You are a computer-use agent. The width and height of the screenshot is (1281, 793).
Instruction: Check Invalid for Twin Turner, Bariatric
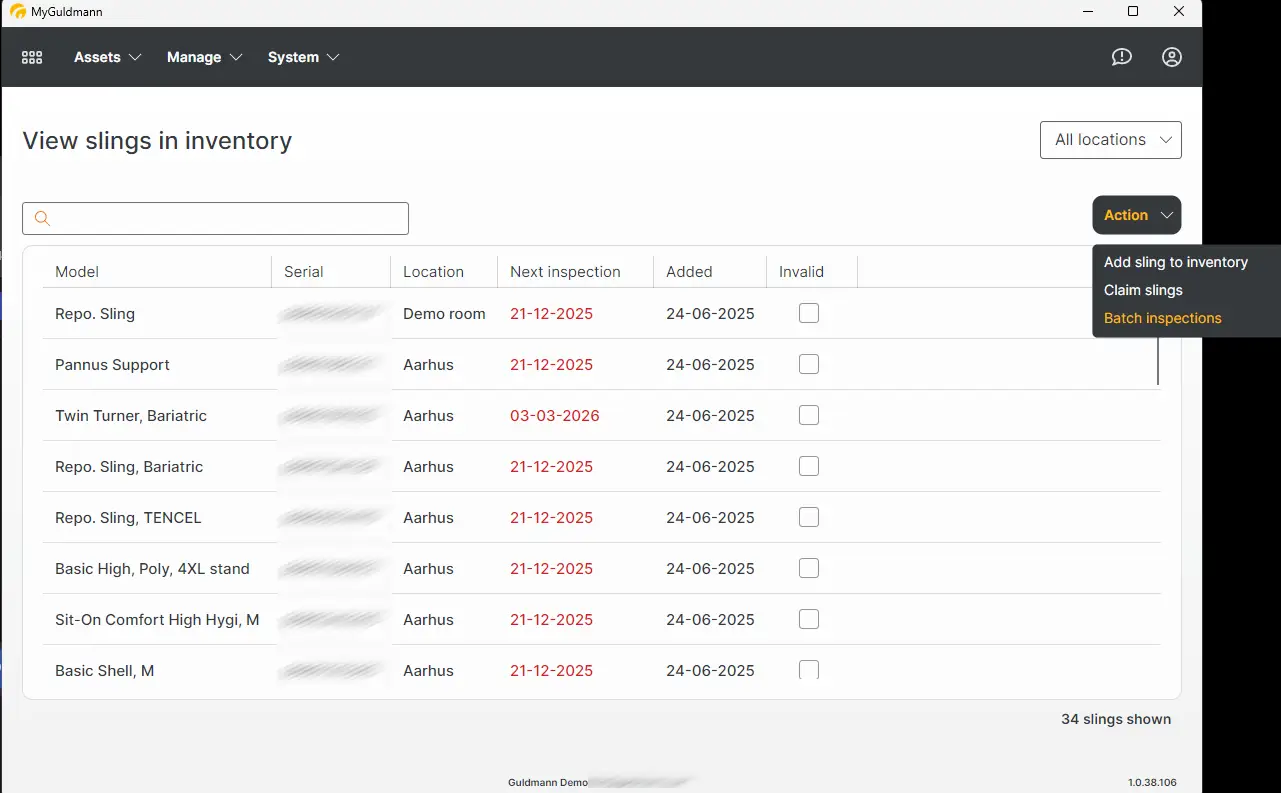coord(808,415)
